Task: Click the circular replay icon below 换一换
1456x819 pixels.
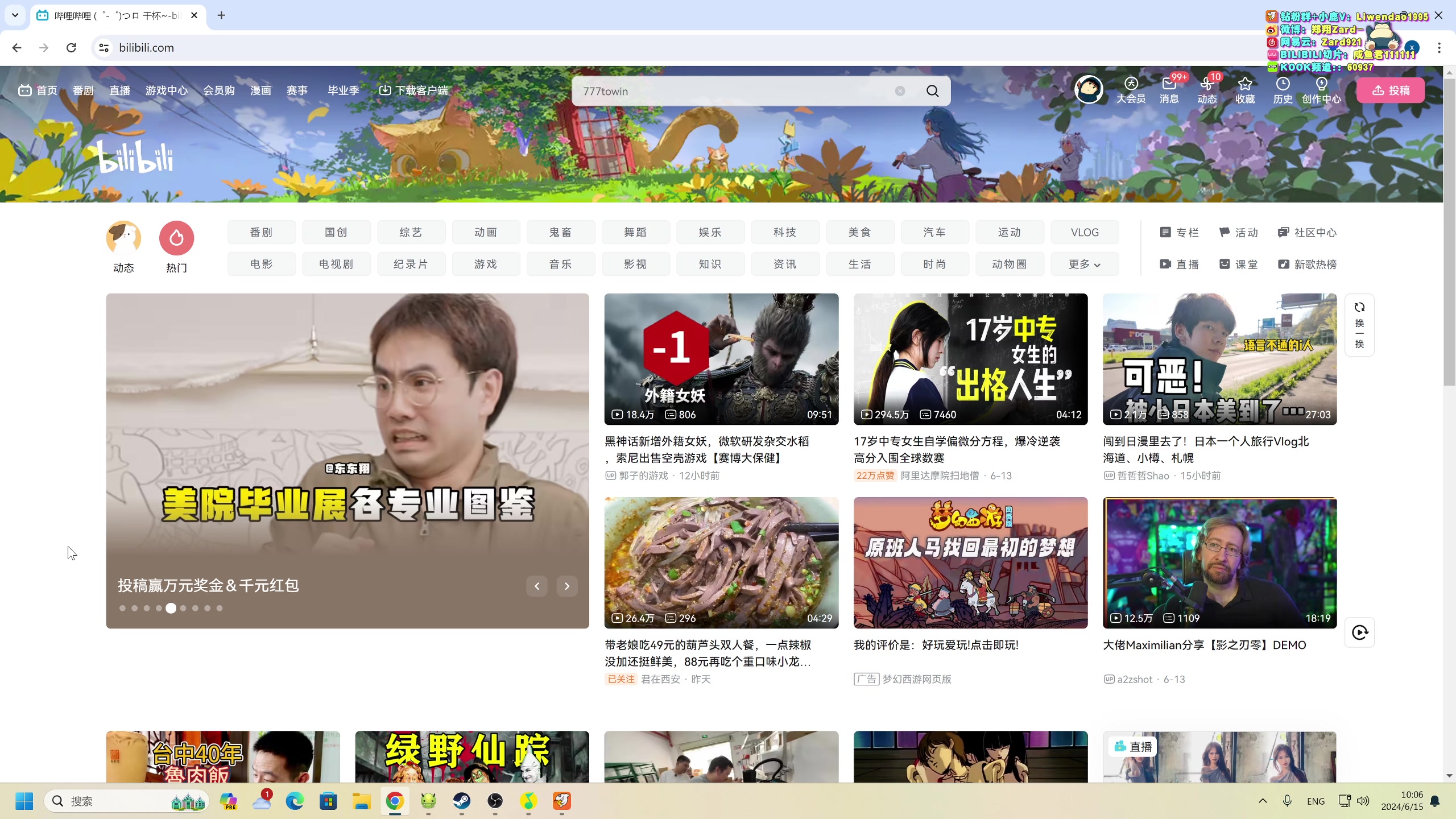Action: (1359, 632)
